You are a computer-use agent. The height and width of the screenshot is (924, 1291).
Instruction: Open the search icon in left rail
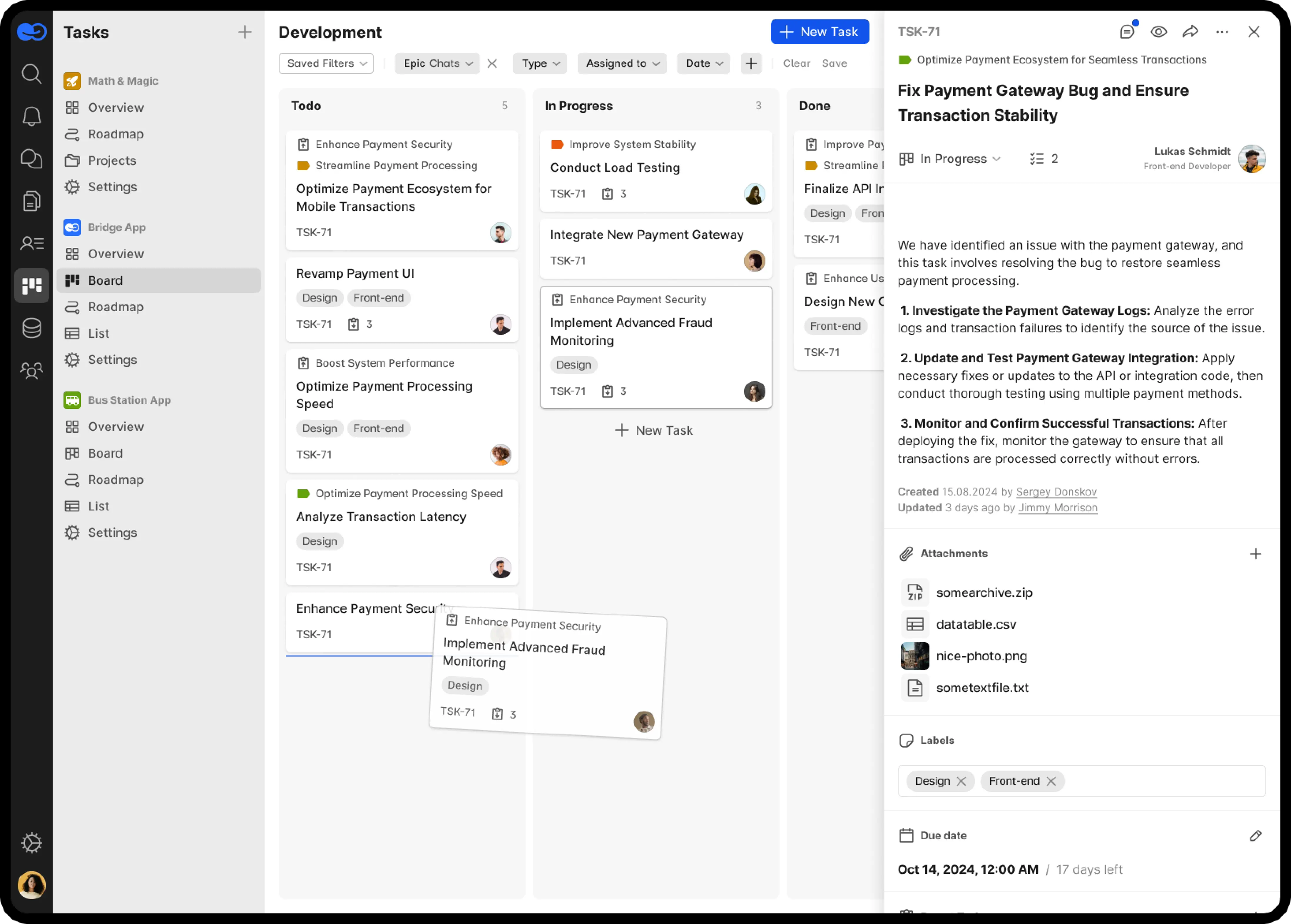(31, 74)
